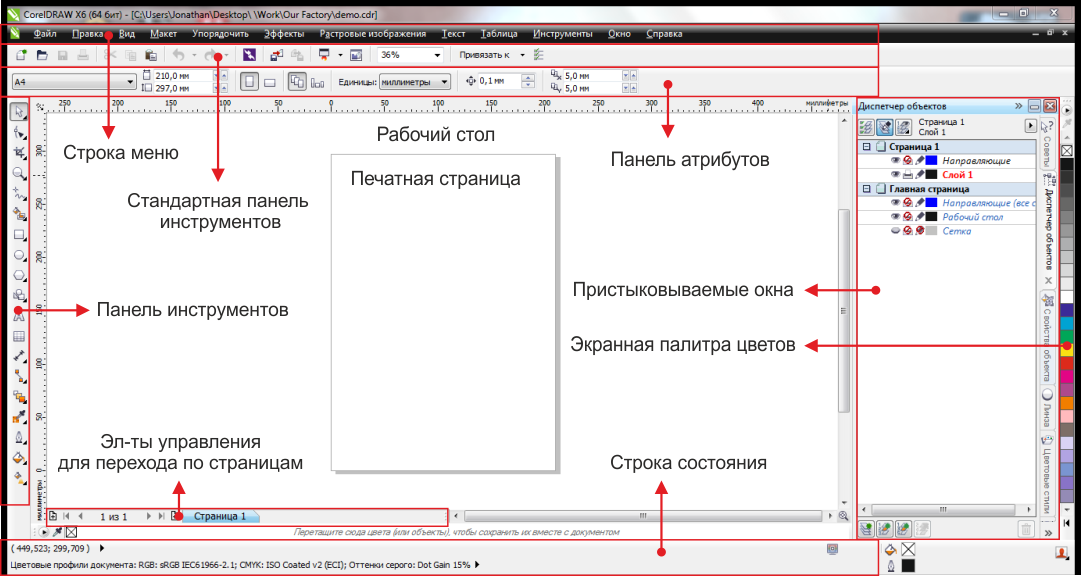Click the Open file folder icon
This screenshot has width=1081, height=576.
(42, 55)
